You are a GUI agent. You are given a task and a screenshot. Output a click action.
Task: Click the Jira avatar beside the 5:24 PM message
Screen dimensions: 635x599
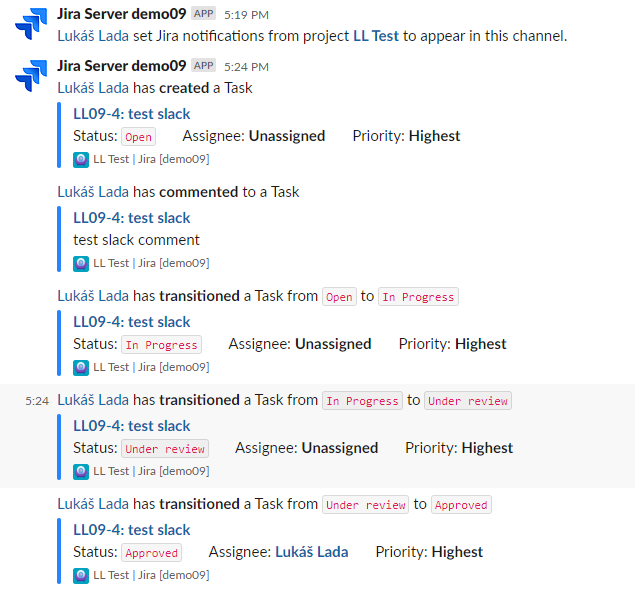click(x=31, y=76)
